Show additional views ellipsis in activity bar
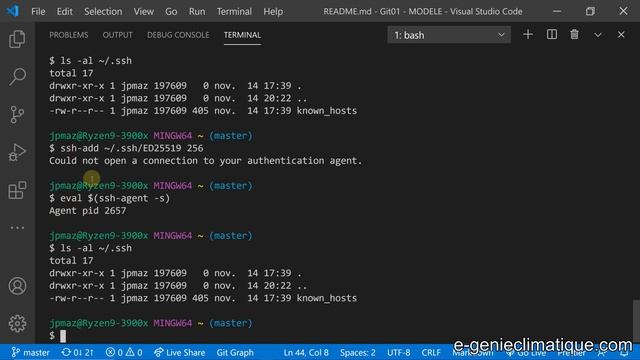 point(17,228)
